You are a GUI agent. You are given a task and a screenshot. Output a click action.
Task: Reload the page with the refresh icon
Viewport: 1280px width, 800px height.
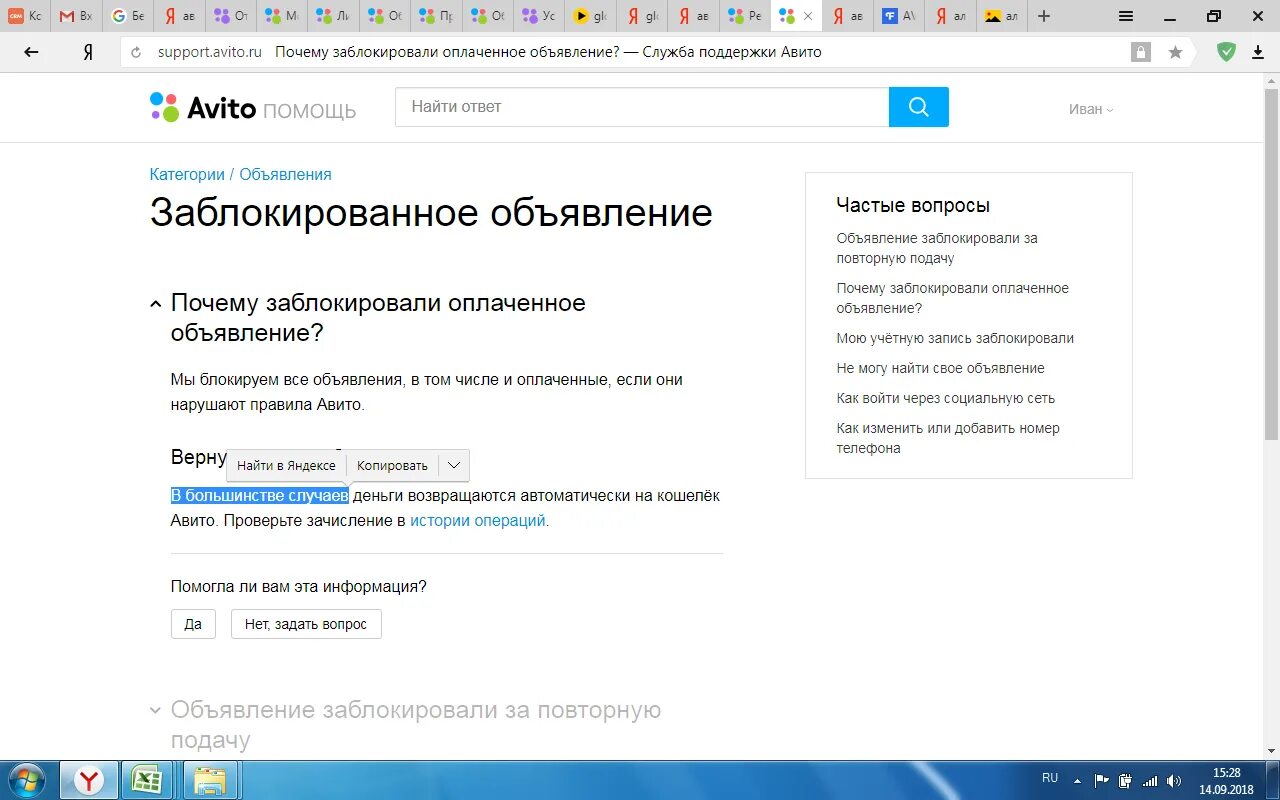pos(137,52)
